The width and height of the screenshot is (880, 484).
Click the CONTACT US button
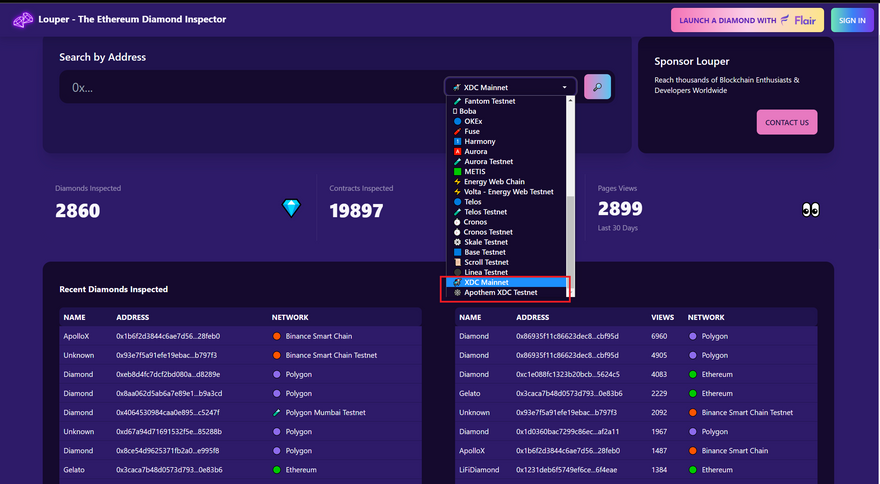[786, 122]
